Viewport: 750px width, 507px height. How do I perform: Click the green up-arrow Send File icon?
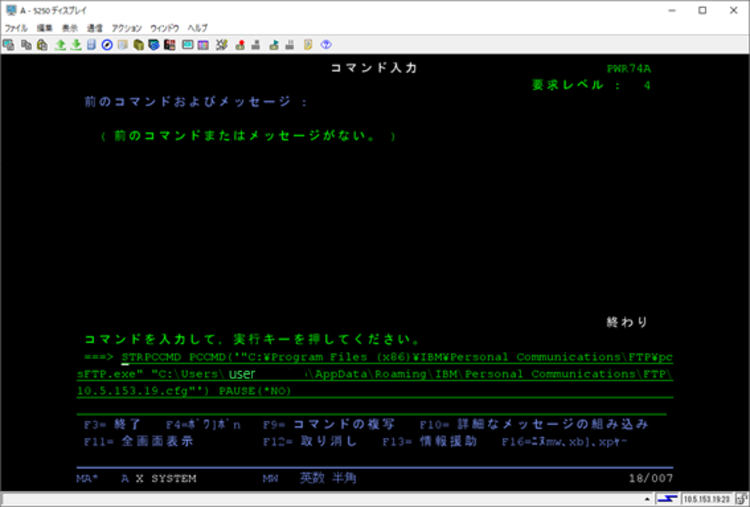[59, 45]
